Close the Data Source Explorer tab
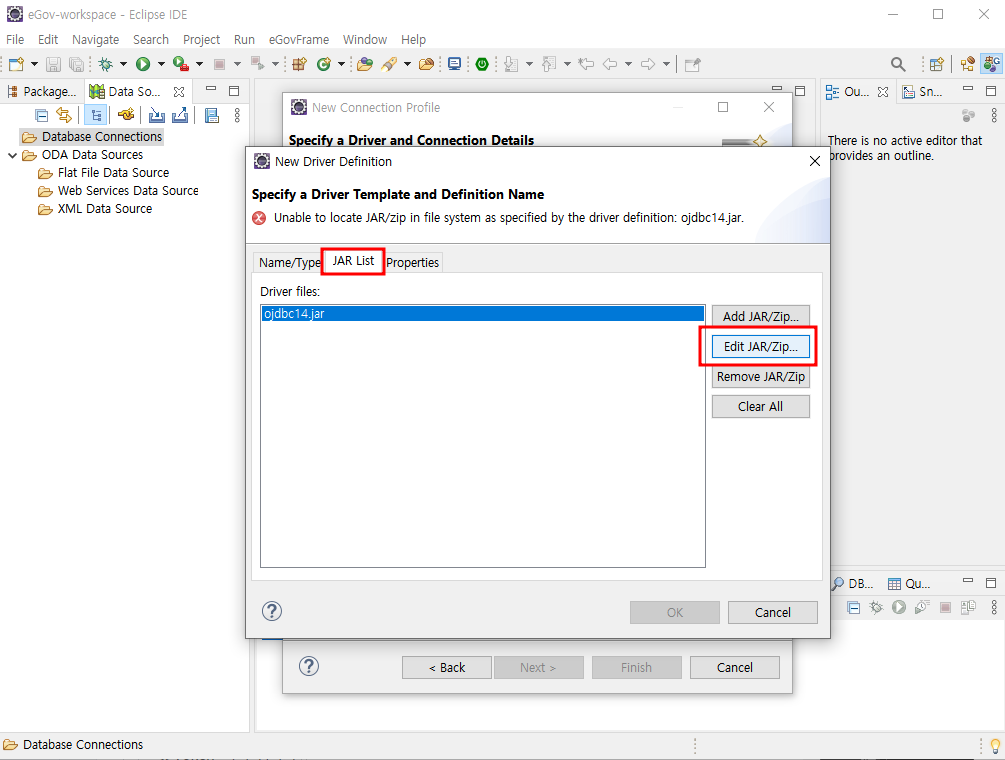Image resolution: width=1005 pixels, height=760 pixels. 179,92
